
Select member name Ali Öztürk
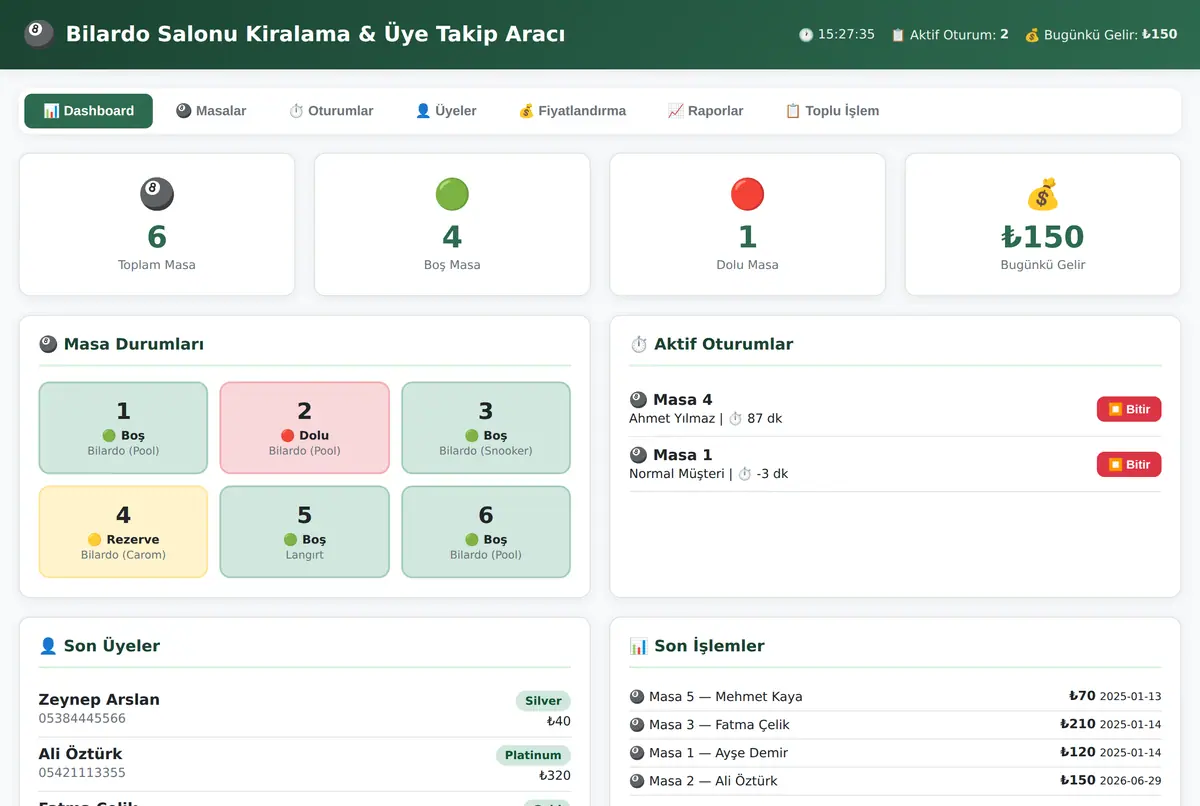point(81,754)
